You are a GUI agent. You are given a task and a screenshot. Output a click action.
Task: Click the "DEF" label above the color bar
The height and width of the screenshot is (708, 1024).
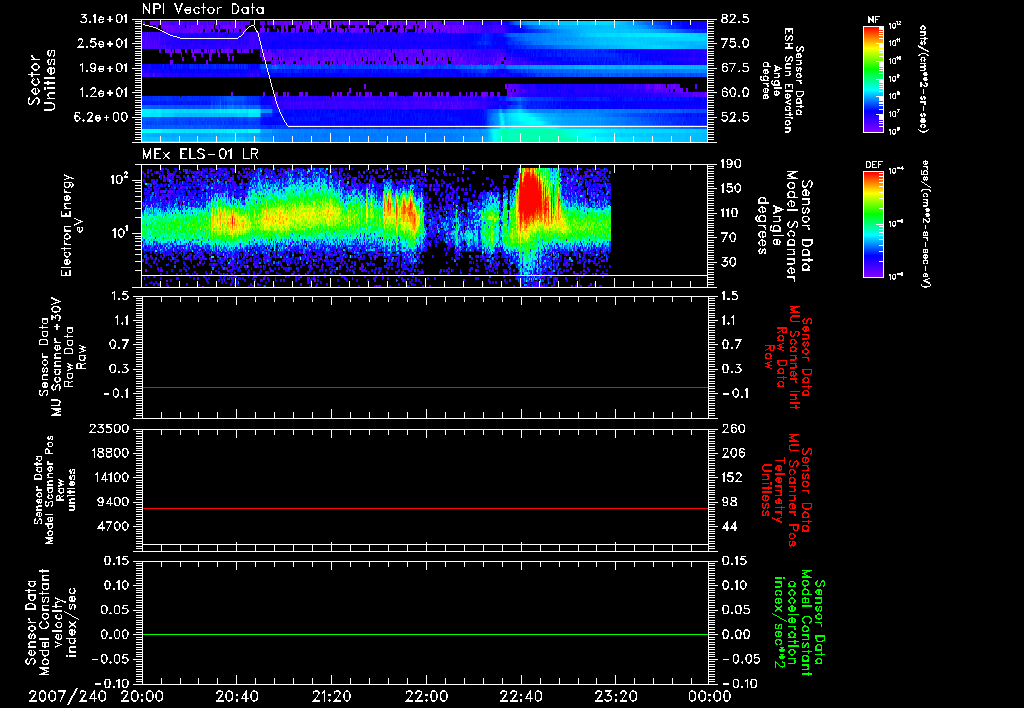(874, 165)
